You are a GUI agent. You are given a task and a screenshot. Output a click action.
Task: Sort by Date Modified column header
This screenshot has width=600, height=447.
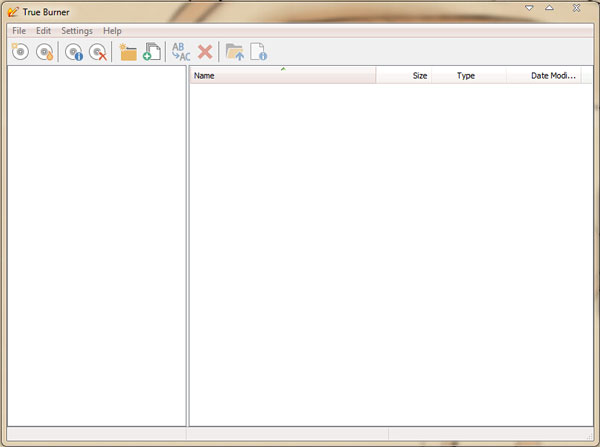point(544,75)
